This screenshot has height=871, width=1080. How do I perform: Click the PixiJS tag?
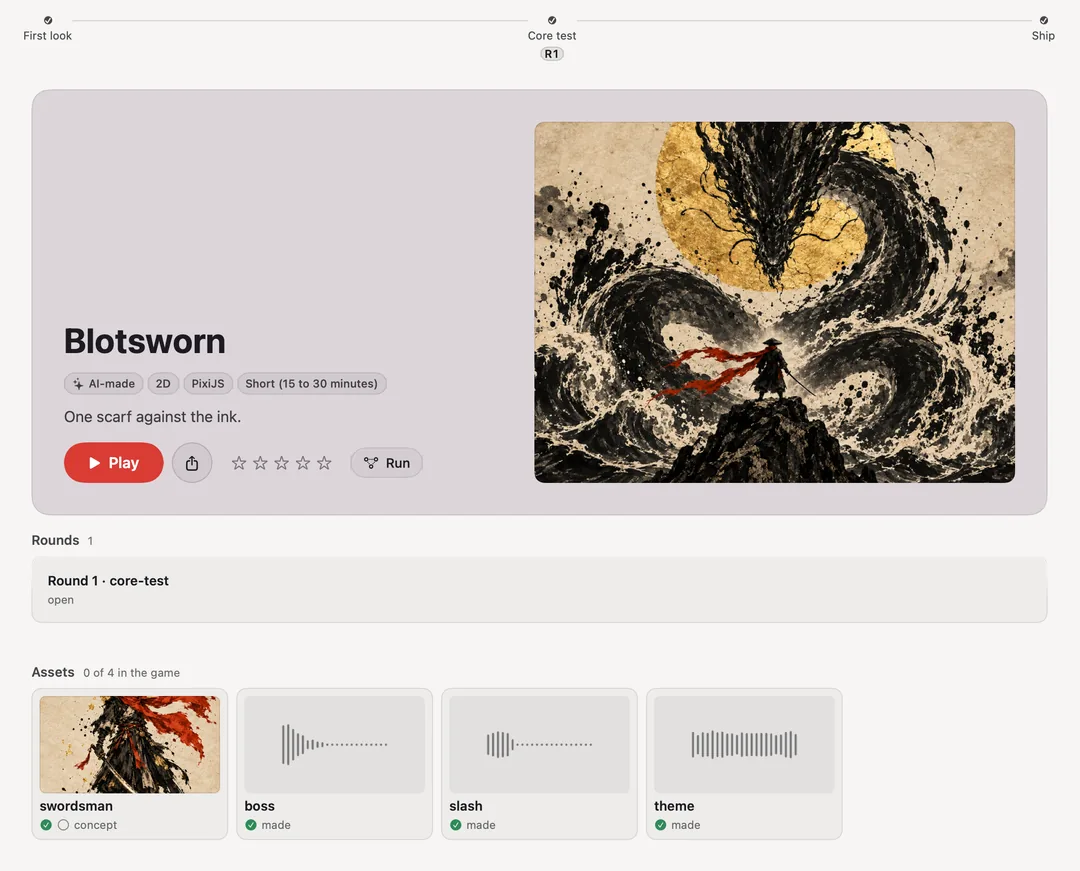click(208, 384)
